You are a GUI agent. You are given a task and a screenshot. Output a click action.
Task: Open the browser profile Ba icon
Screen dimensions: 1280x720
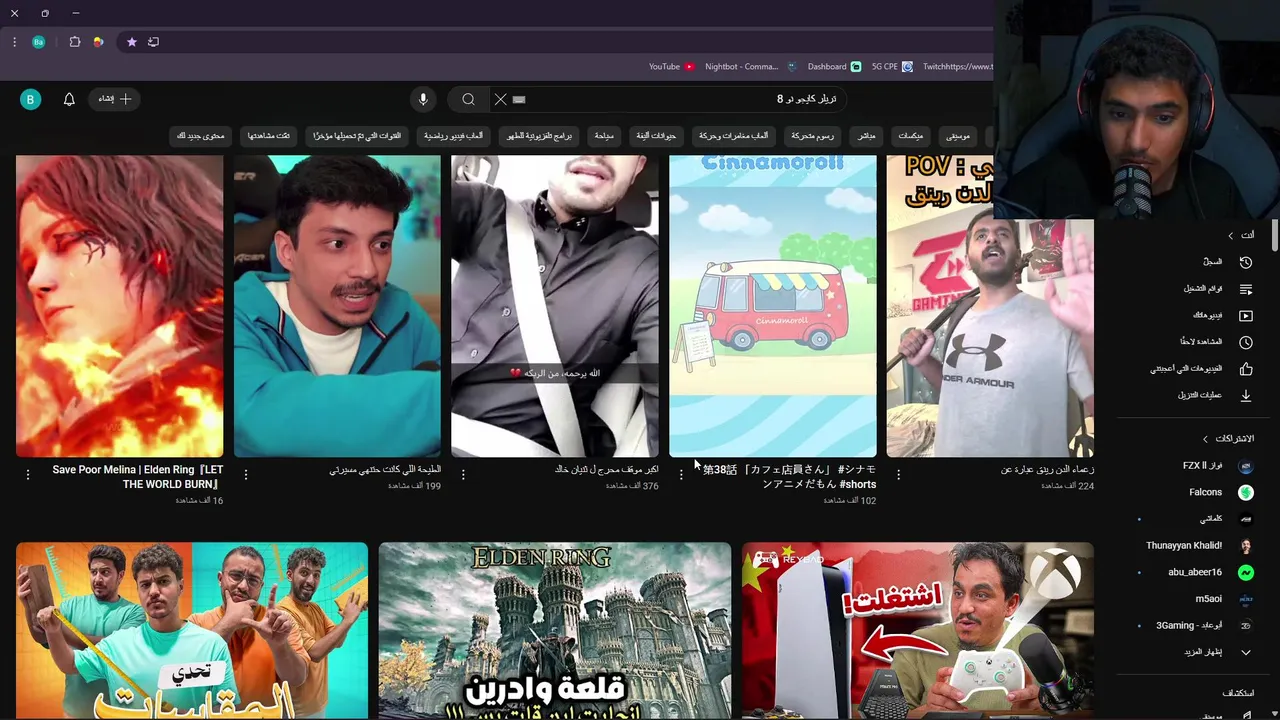pos(38,42)
